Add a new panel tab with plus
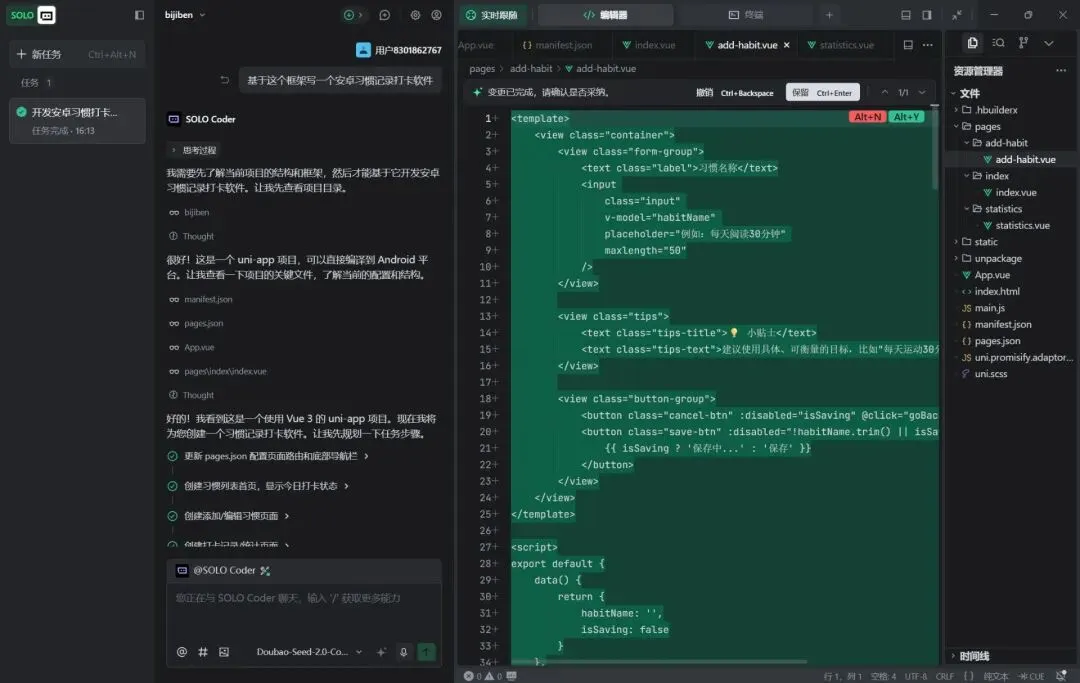The width and height of the screenshot is (1080, 683). [829, 15]
